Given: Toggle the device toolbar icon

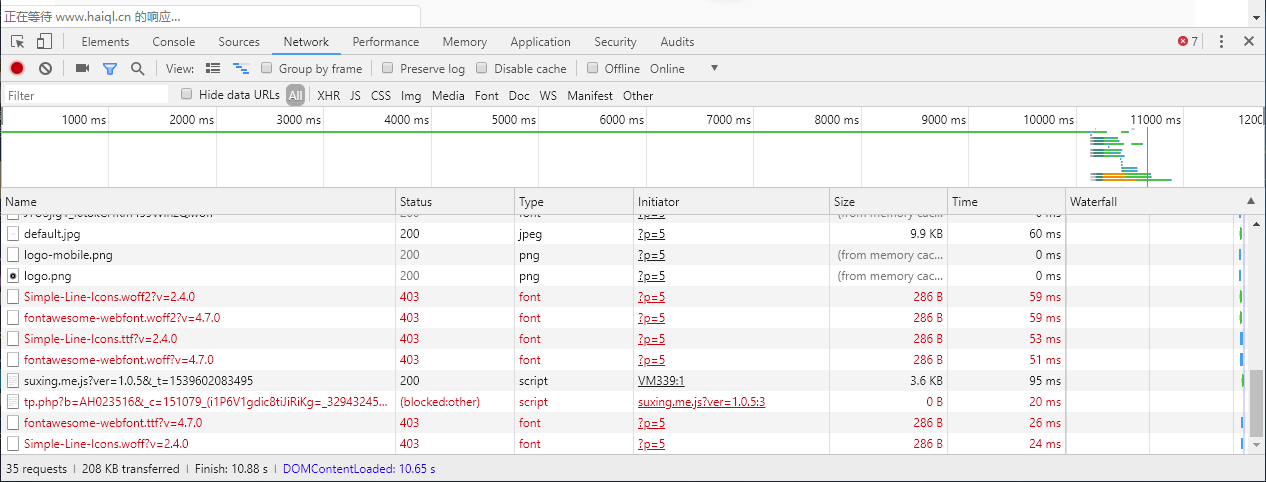Looking at the screenshot, I should pos(44,42).
